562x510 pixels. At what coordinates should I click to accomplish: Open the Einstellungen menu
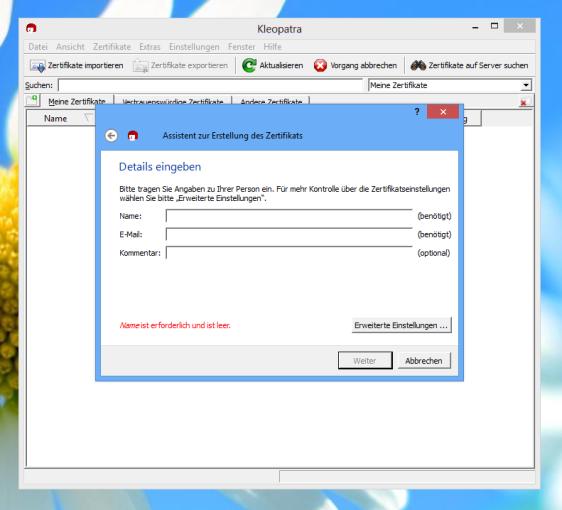194,47
